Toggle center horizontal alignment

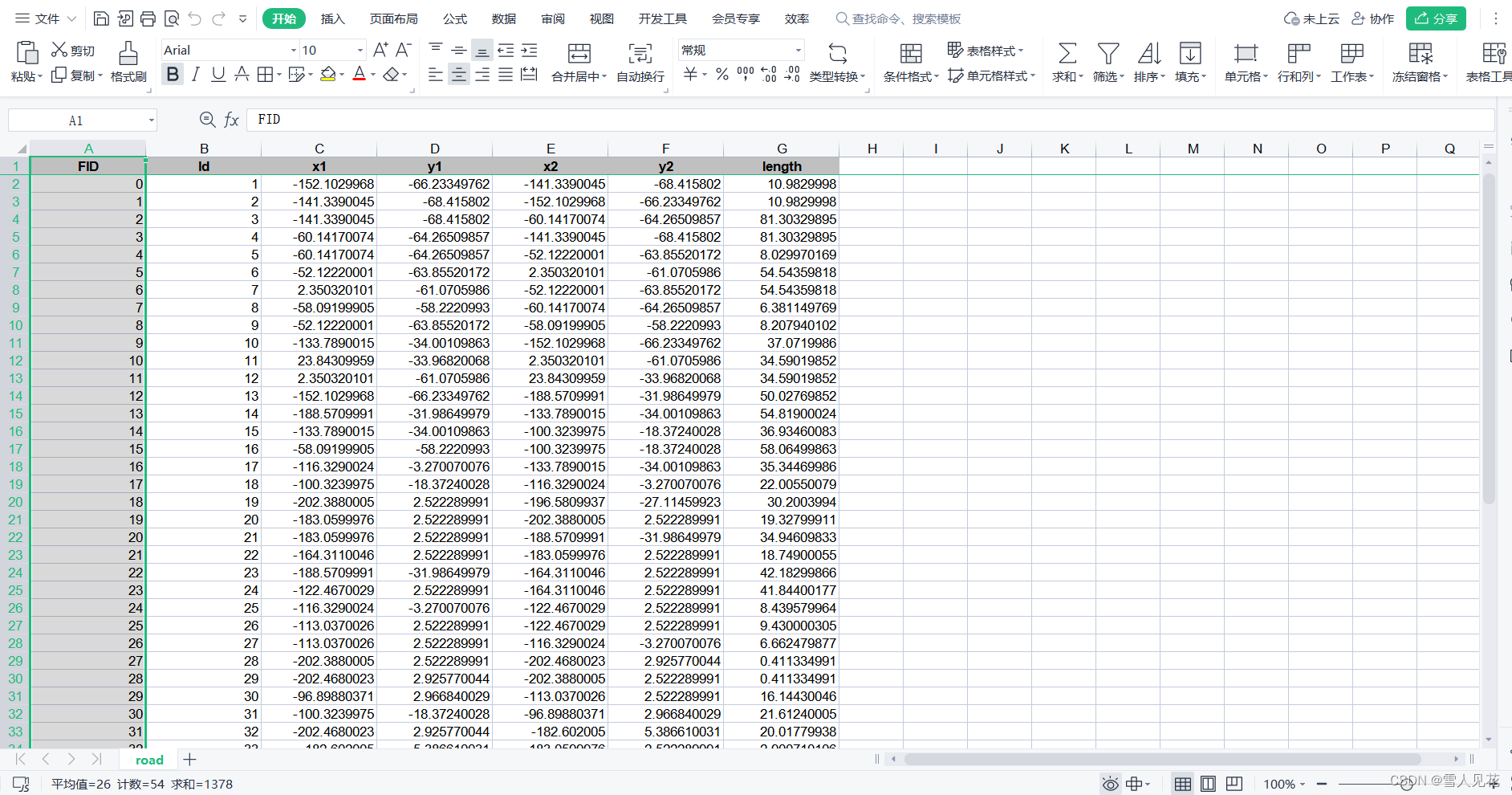459,75
